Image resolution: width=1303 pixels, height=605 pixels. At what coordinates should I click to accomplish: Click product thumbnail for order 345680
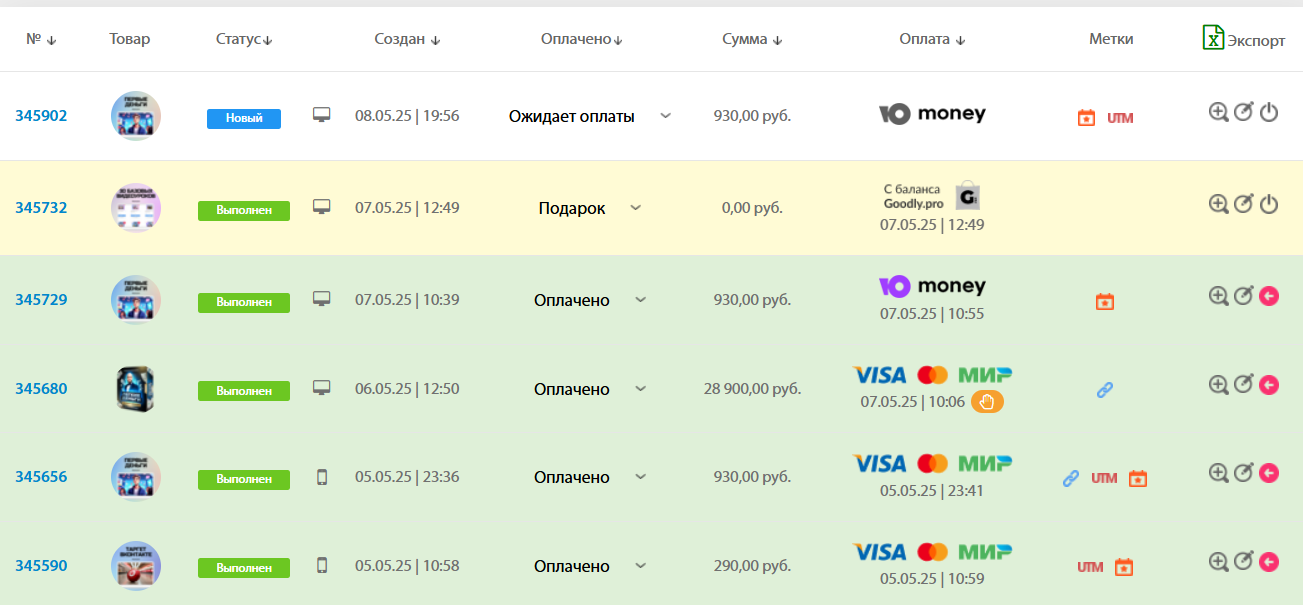tap(136, 388)
